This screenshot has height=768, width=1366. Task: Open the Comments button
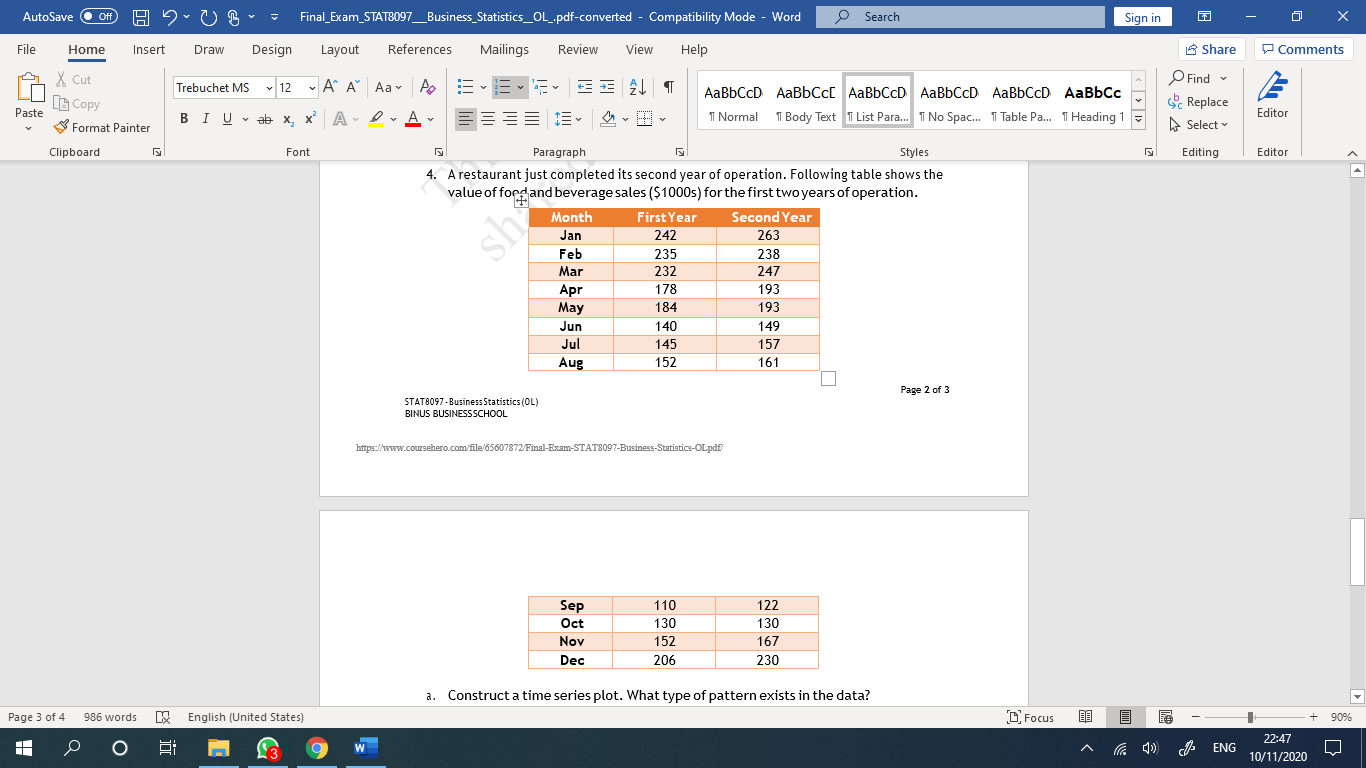pyautogui.click(x=1303, y=49)
